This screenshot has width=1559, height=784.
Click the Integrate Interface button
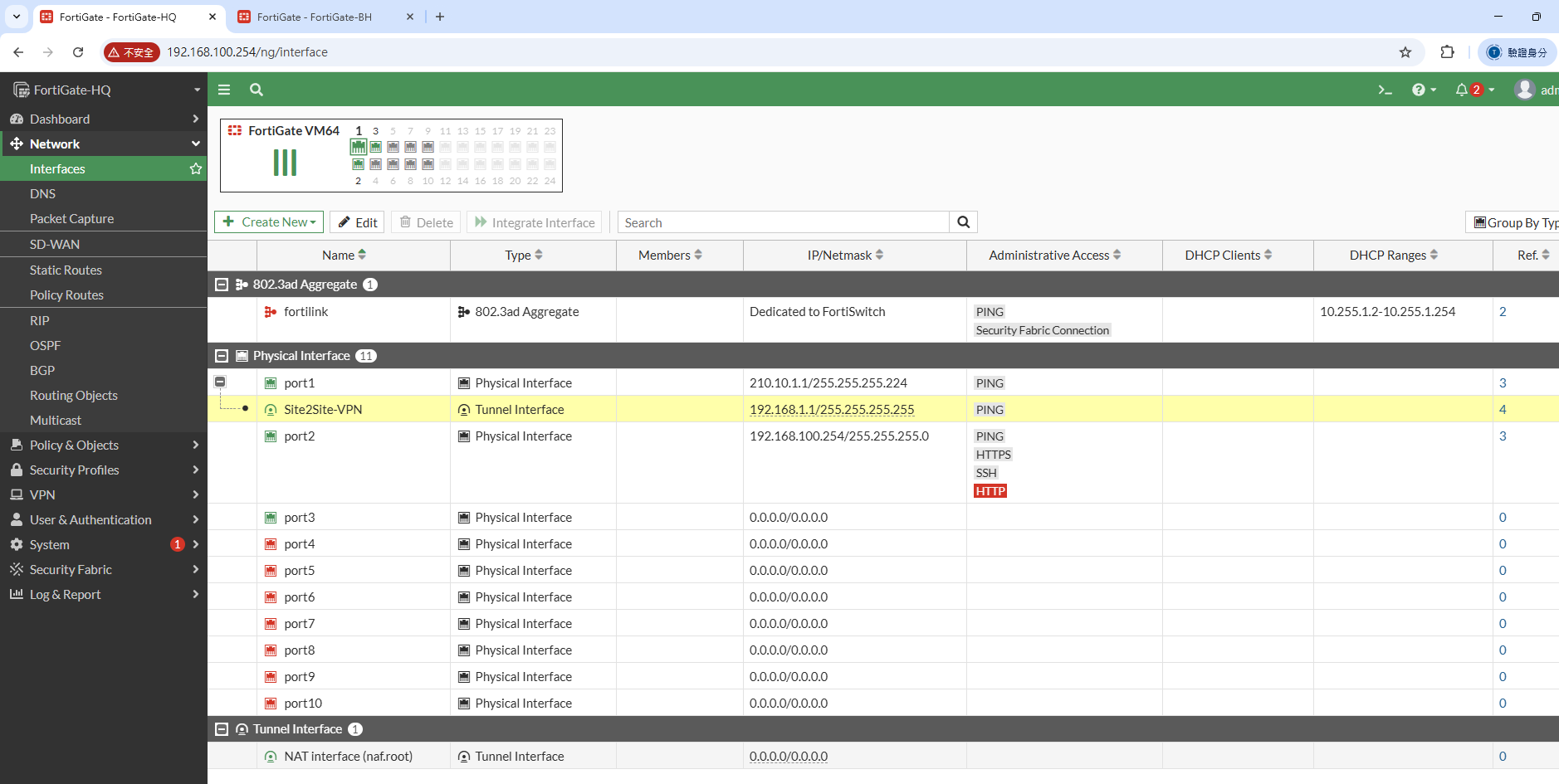click(535, 222)
